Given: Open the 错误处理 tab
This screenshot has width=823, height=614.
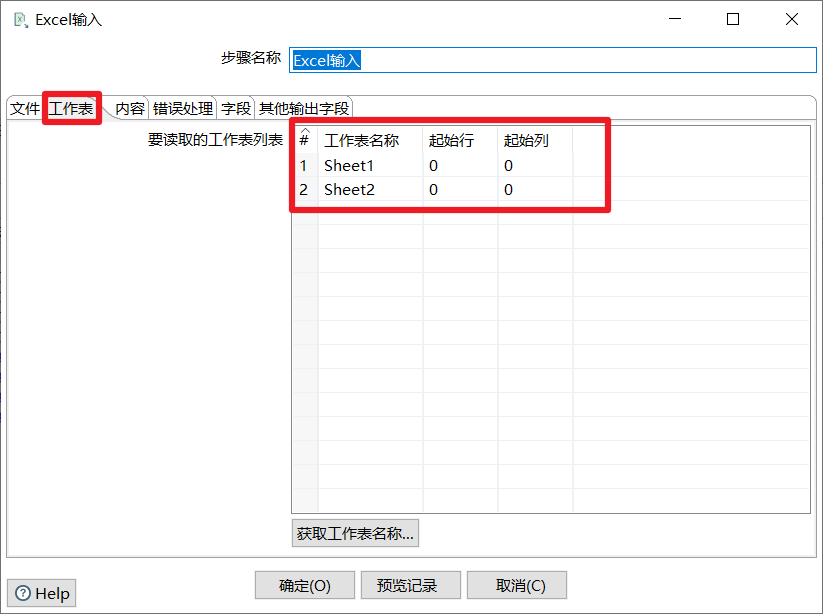Looking at the screenshot, I should [183, 109].
